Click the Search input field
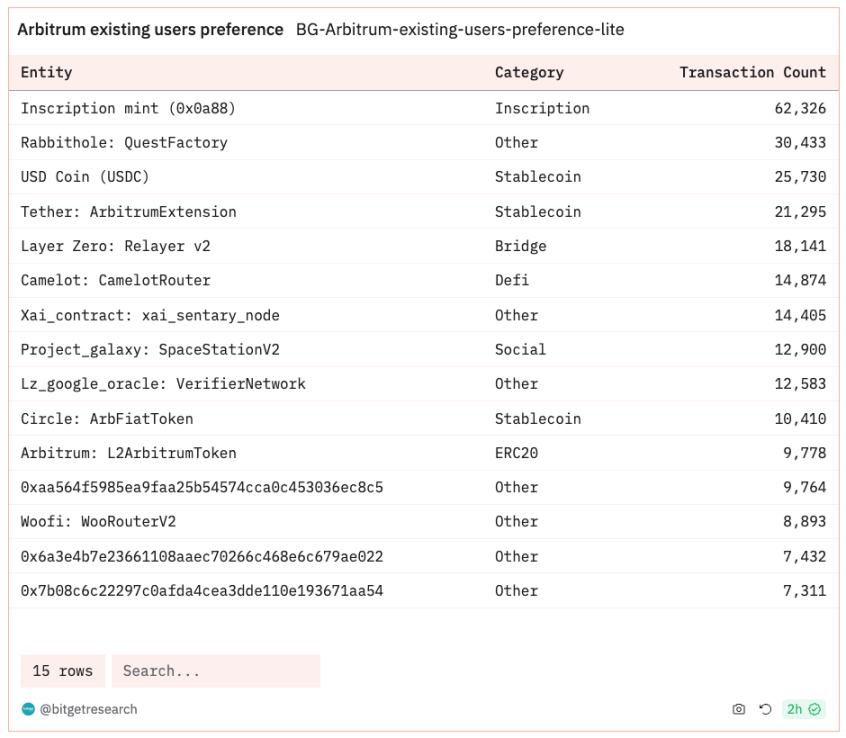846x738 pixels. [x=216, y=671]
